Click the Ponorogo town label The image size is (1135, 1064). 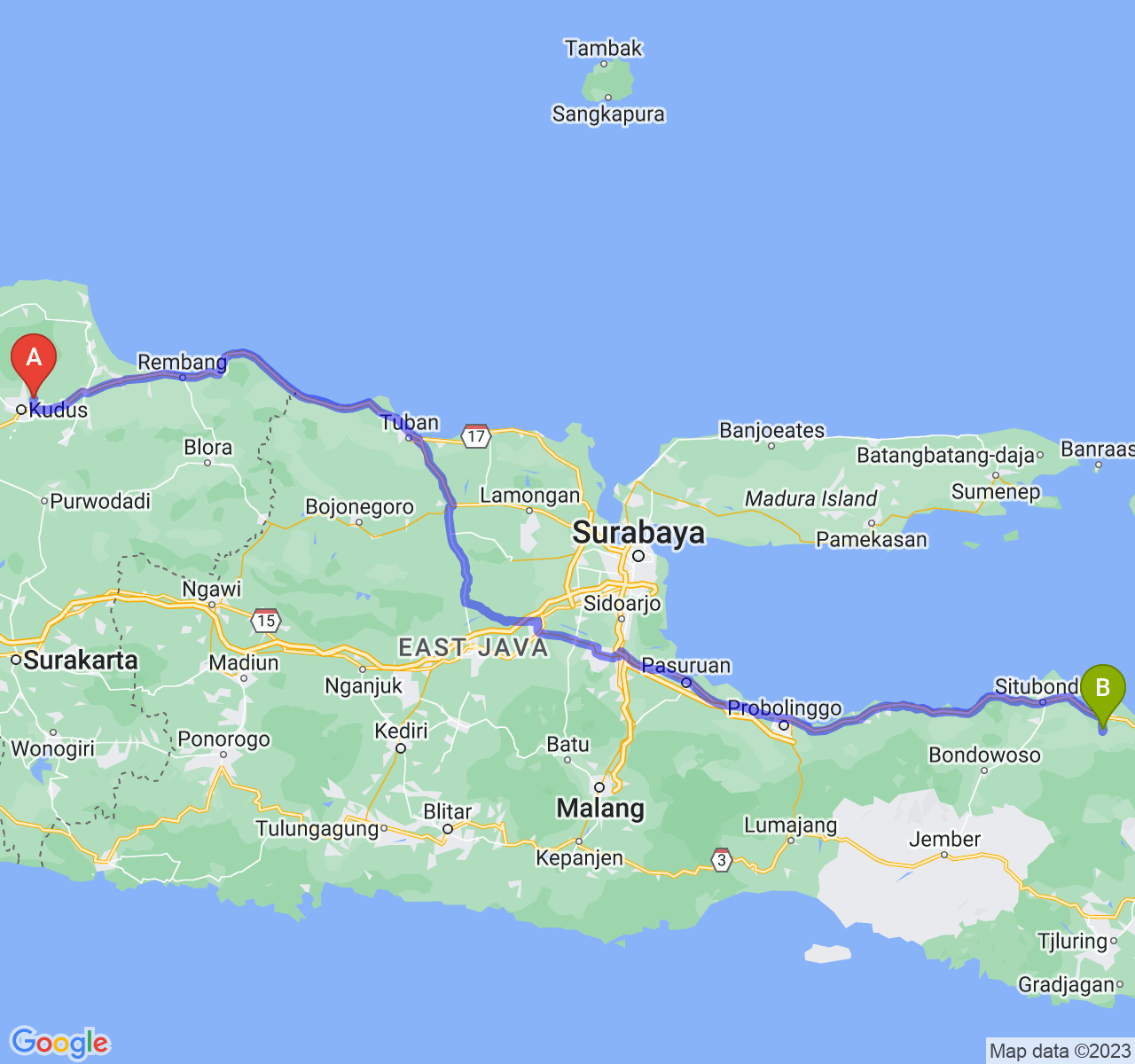point(223,739)
